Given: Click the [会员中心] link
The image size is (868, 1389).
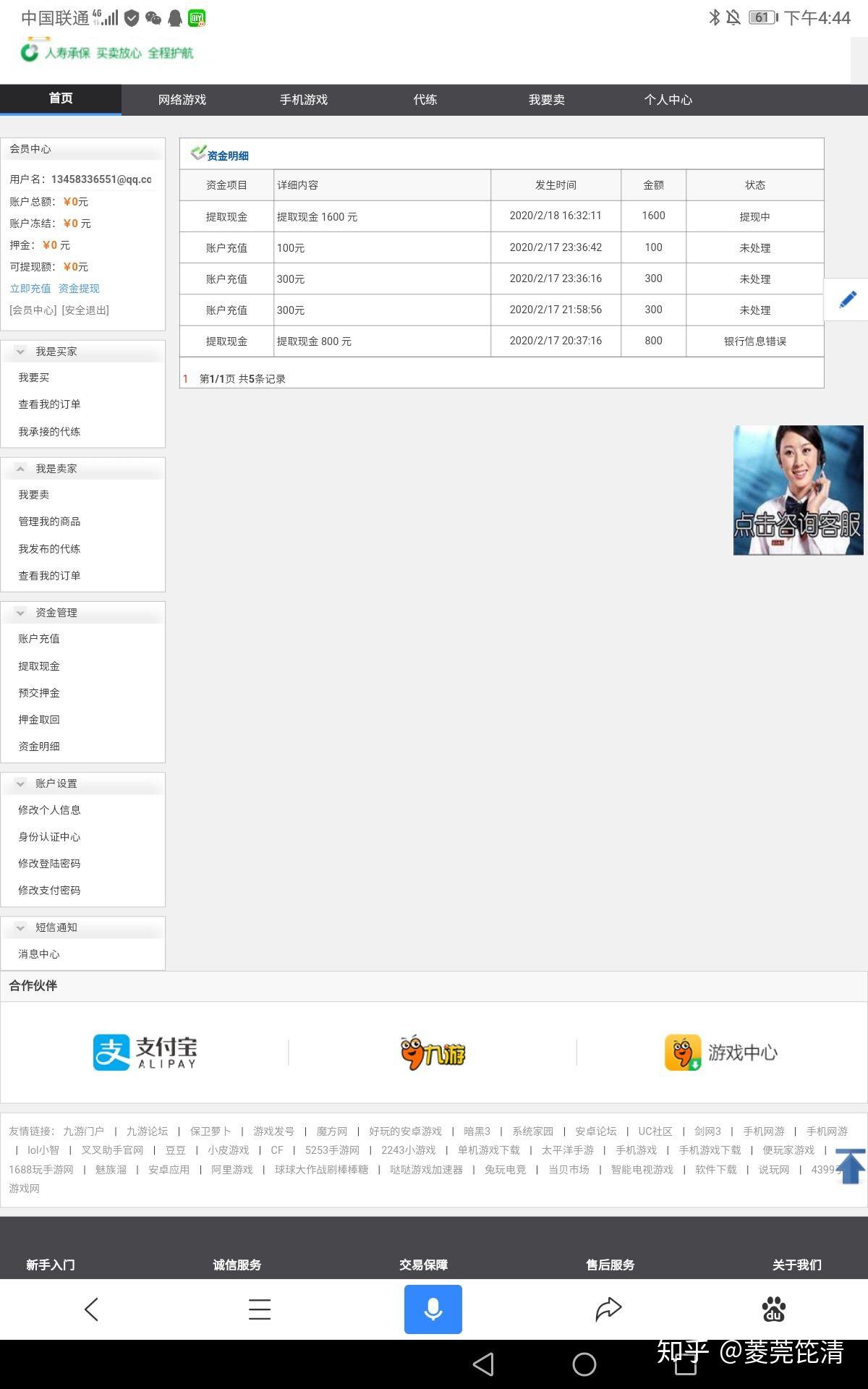Looking at the screenshot, I should (33, 310).
